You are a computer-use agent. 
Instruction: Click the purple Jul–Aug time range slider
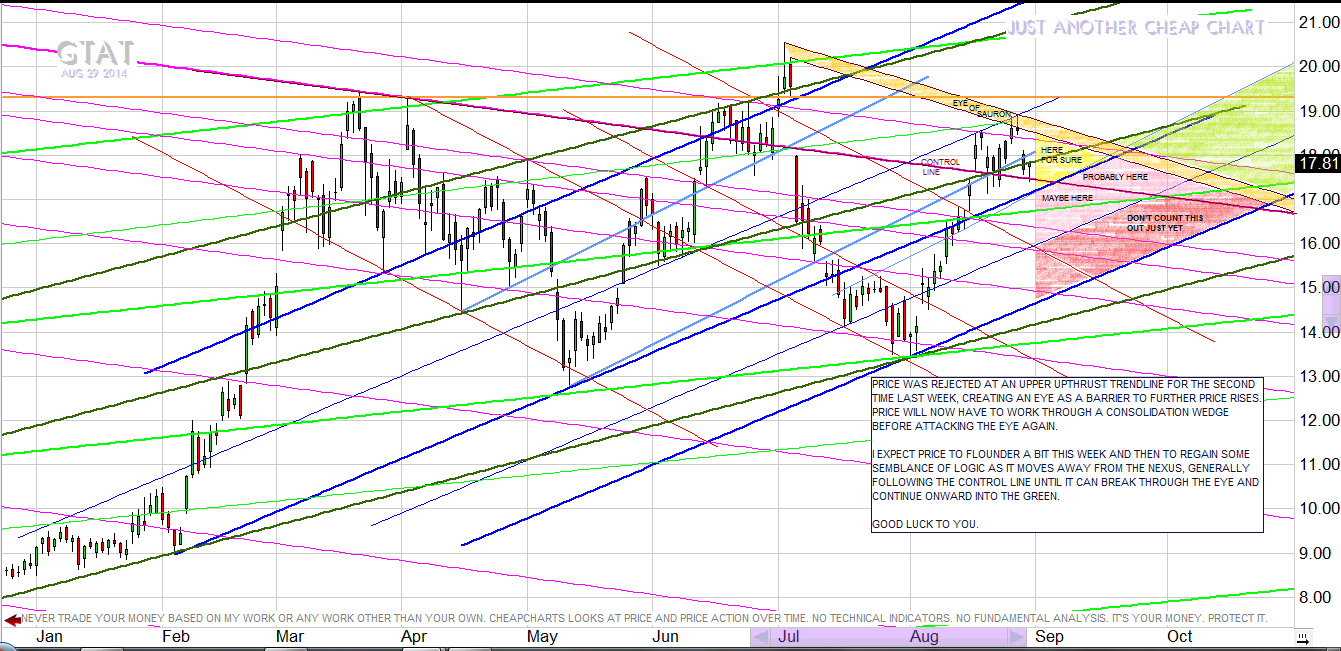click(888, 637)
